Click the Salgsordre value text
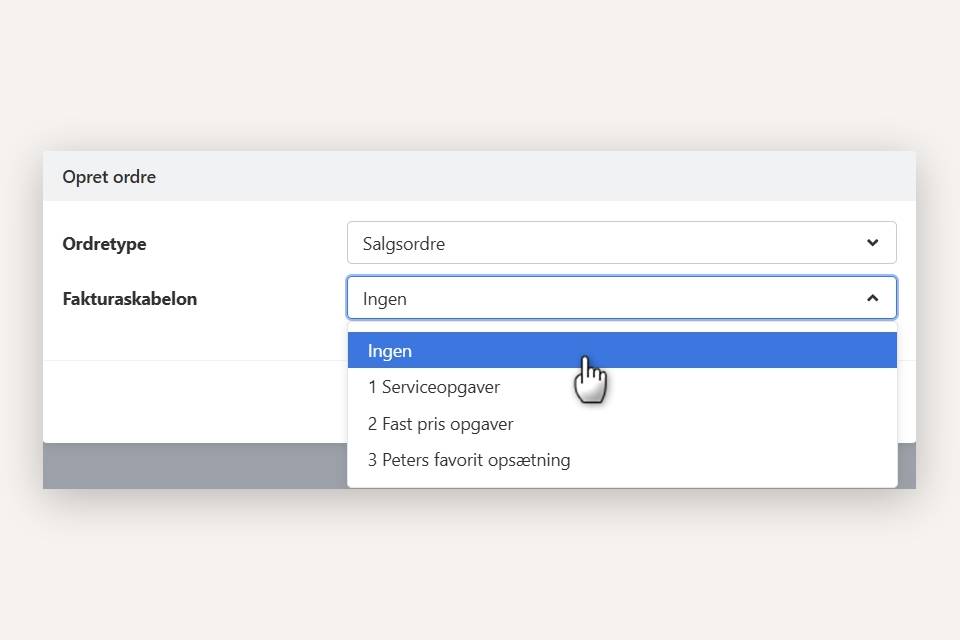This screenshot has height=640, width=960. (404, 244)
